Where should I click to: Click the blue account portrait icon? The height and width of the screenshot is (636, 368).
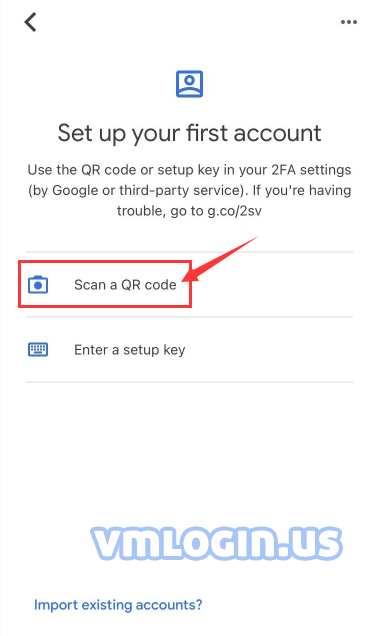tap(189, 84)
